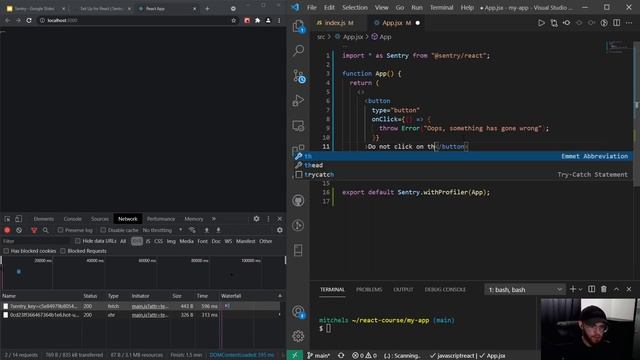Image resolution: width=640 pixels, height=360 pixels.
Task: Filter network requests by CSS
Action: [158, 241]
